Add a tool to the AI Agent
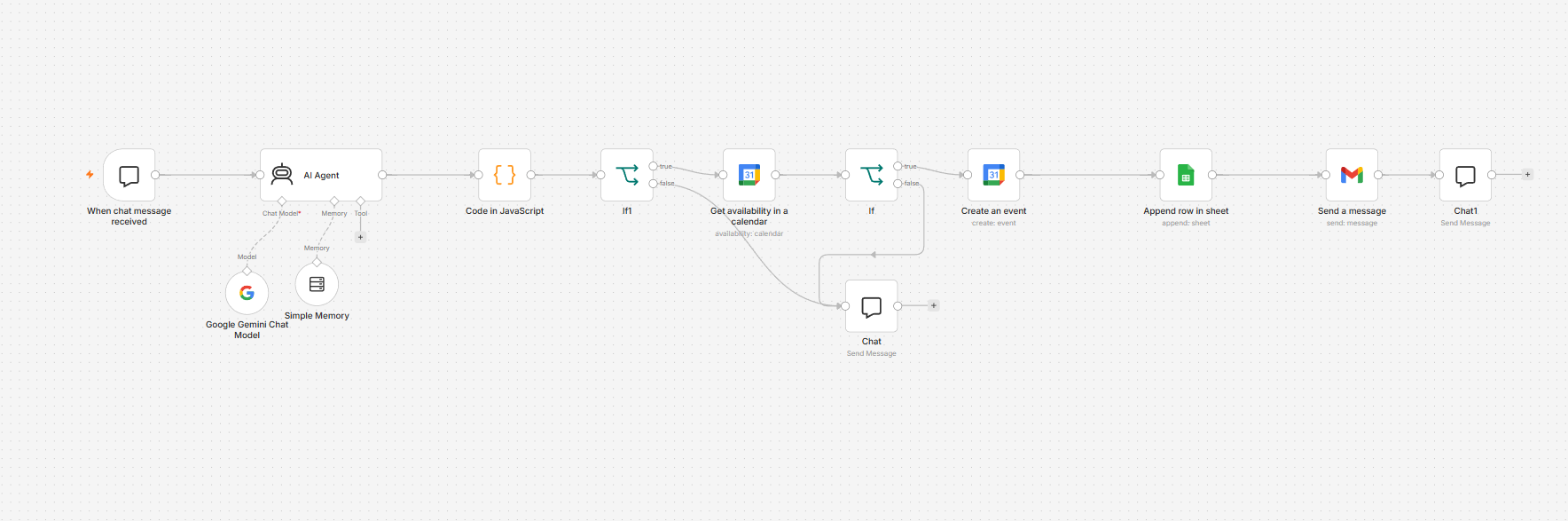The width and height of the screenshot is (1568, 521). 360,237
